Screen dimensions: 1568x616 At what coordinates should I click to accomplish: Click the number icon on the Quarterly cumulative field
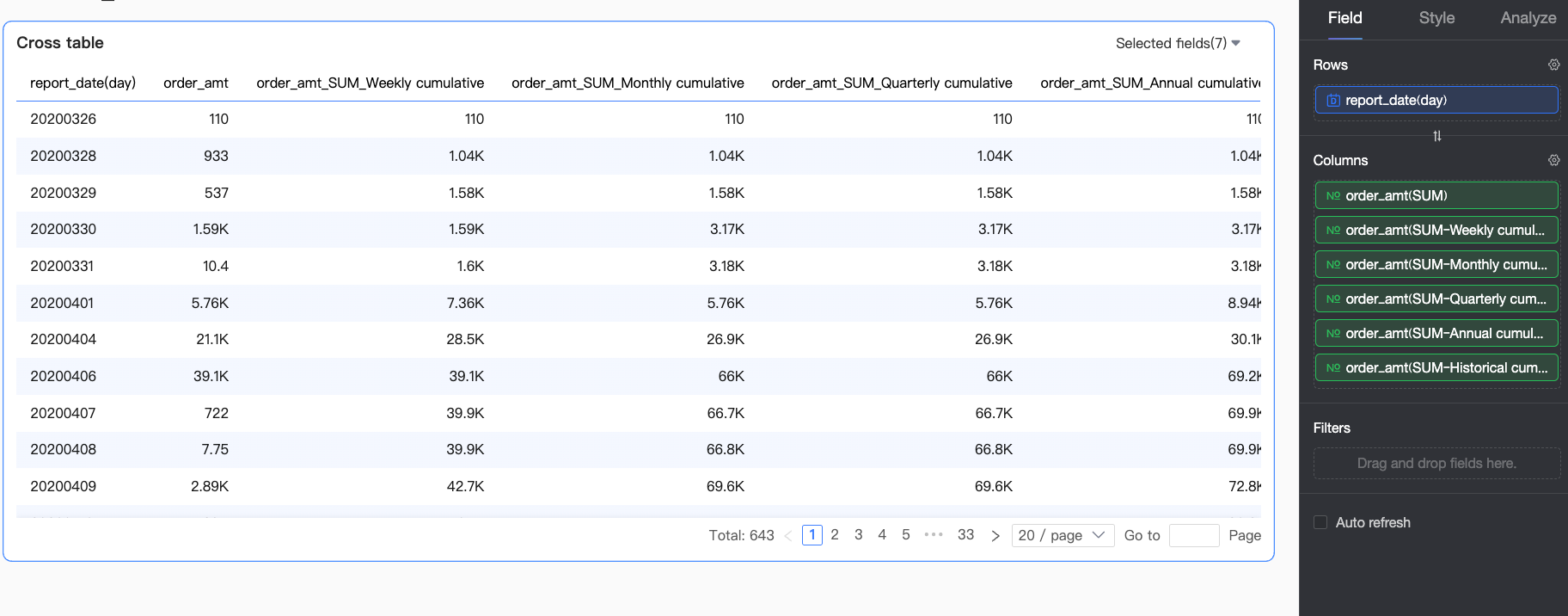pos(1333,299)
